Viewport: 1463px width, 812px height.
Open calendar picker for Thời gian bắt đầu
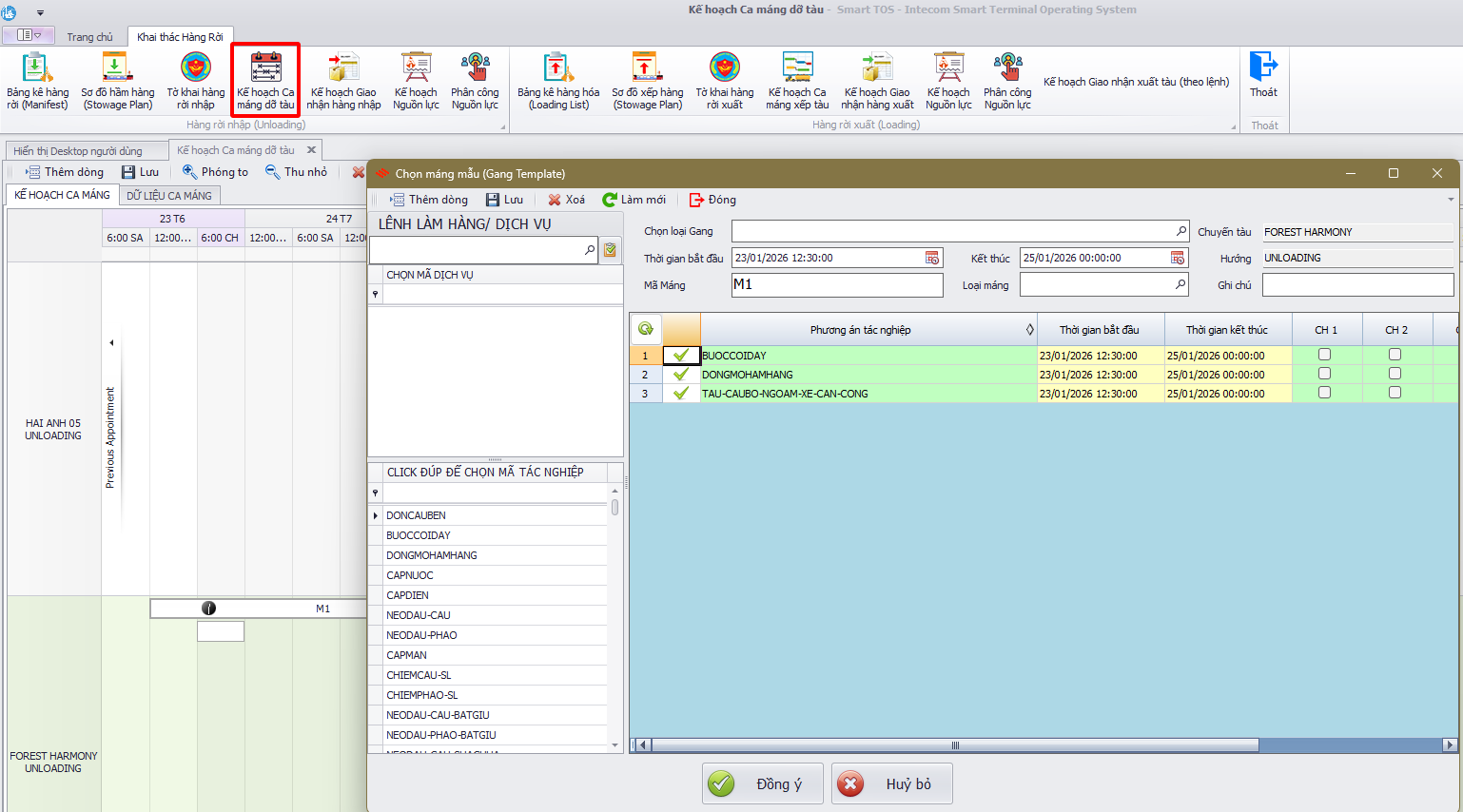tap(932, 258)
